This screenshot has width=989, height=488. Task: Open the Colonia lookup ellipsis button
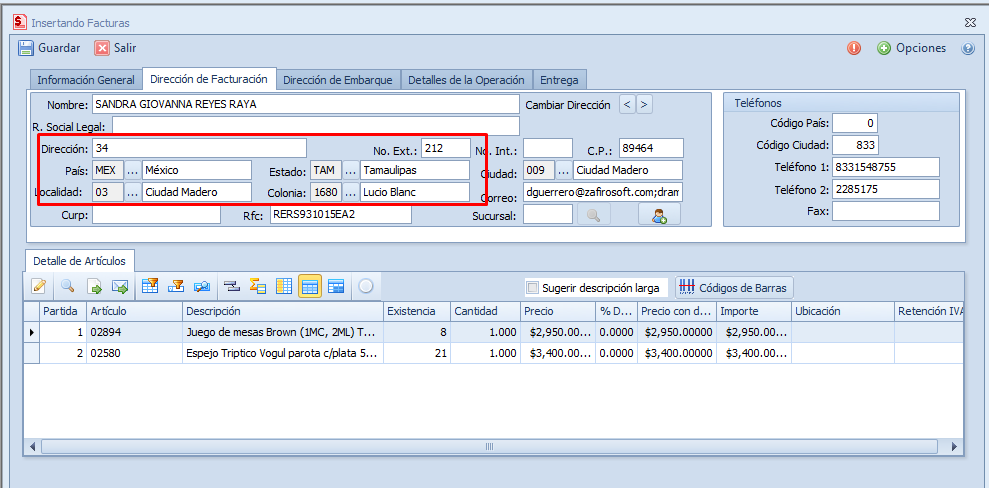(x=350, y=192)
